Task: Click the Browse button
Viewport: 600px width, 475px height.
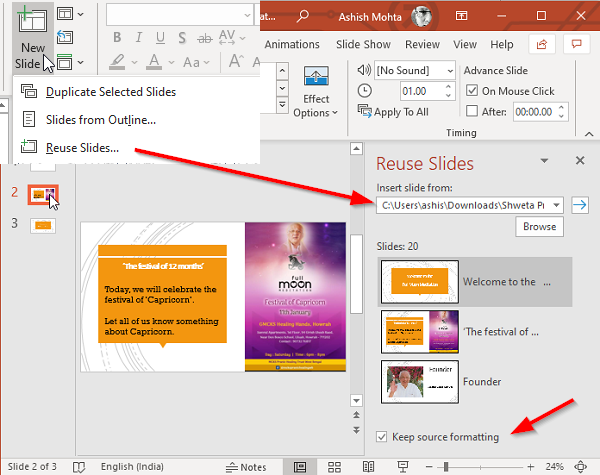Action: point(538,228)
